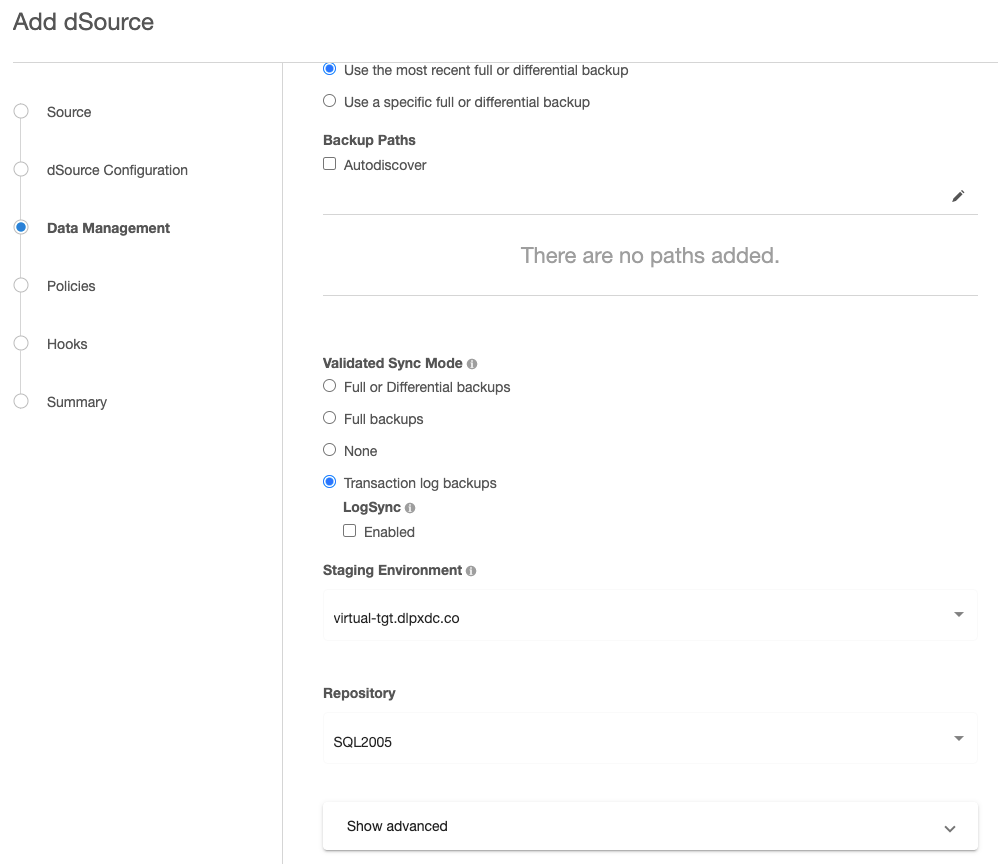Enable the Autodiscover checkbox
Screen dimensions: 998x864
pyautogui.click(x=329, y=163)
